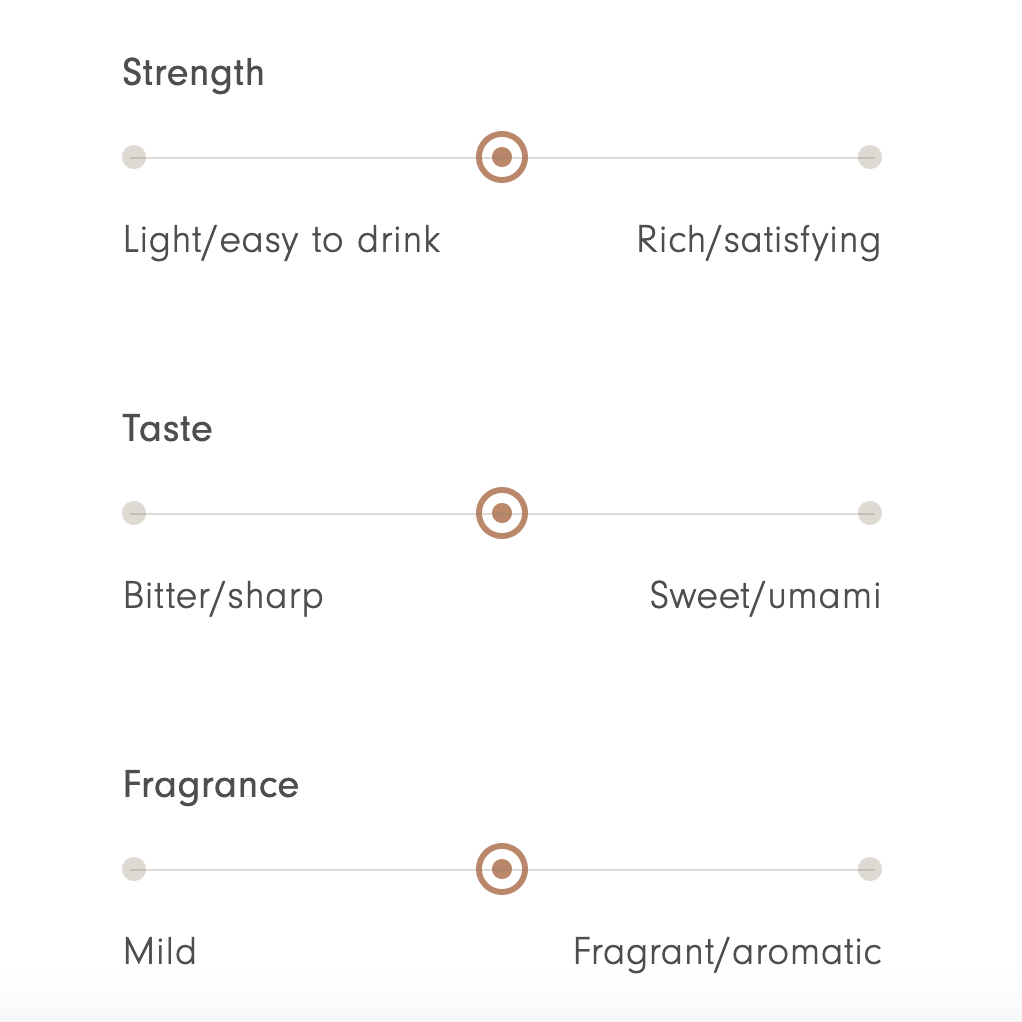Image resolution: width=1022 pixels, height=1022 pixels.
Task: Click Taste track between center and sweet end
Action: pyautogui.click(x=692, y=513)
